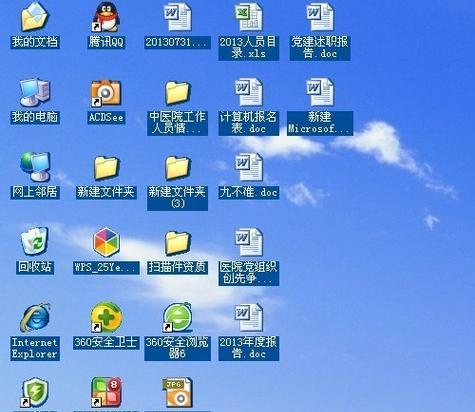This screenshot has width=475, height=412.
Task: Launch the 360安全浏览器6 shortcut
Action: pos(177,317)
